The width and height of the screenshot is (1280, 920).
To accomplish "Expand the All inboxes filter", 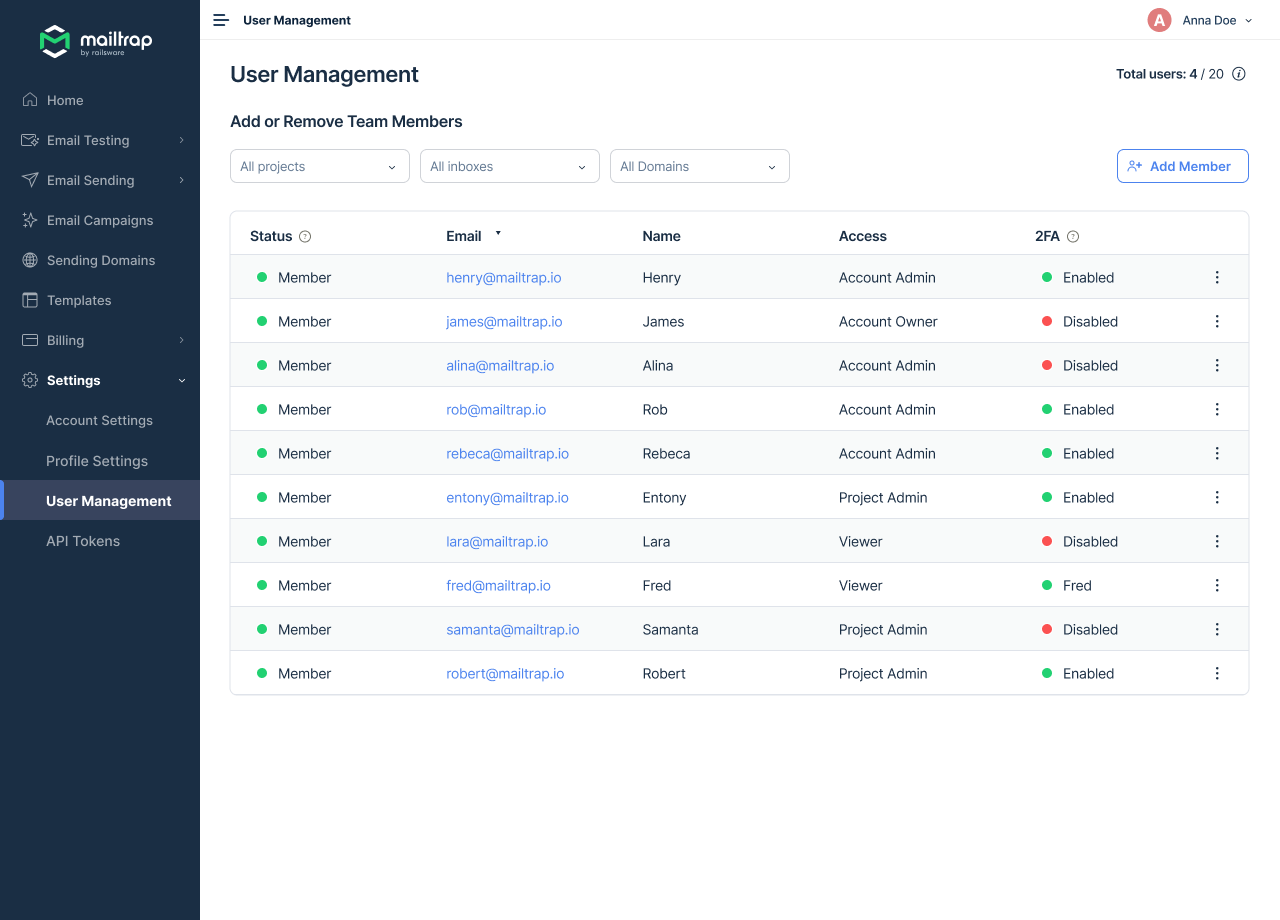I will pos(510,167).
